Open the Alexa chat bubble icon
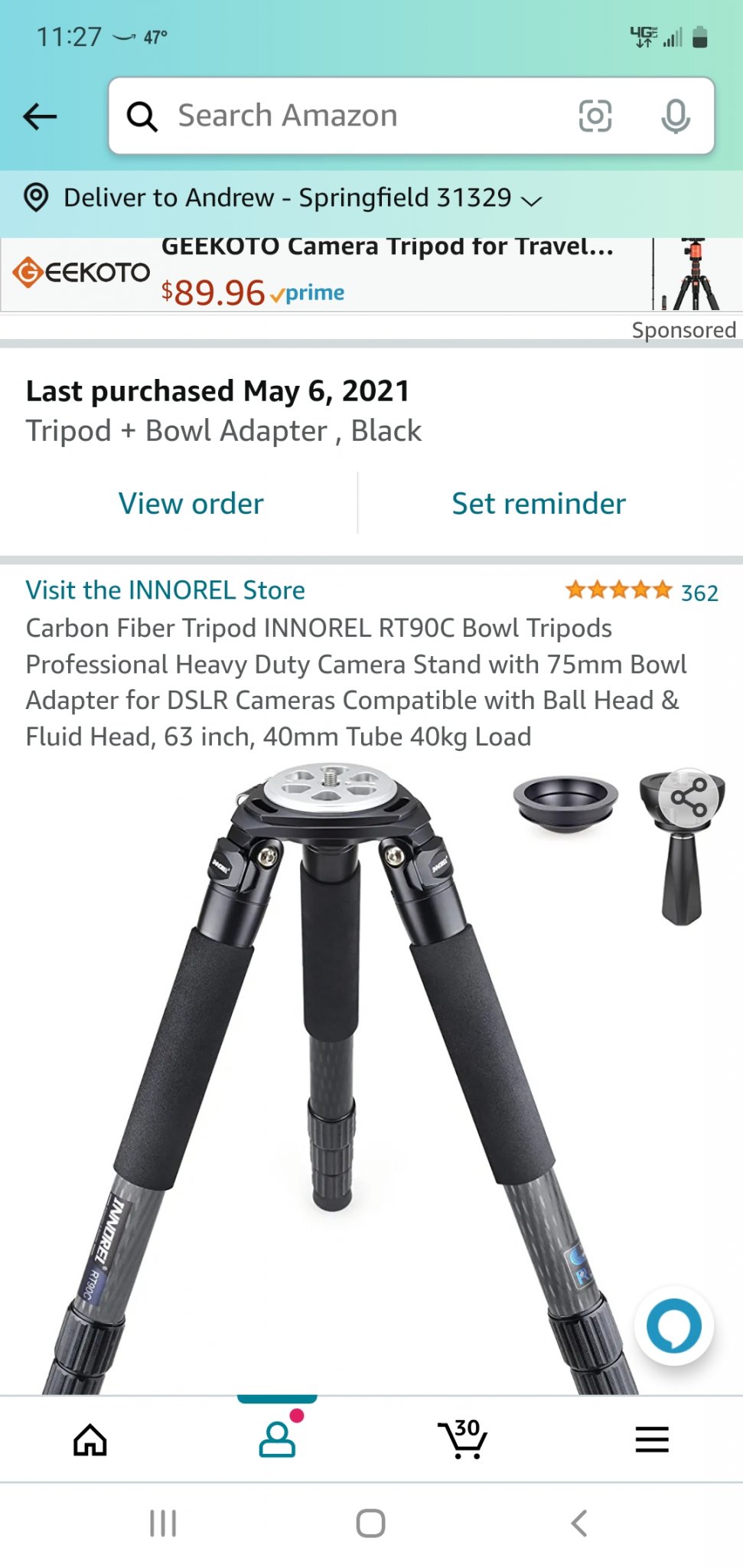Viewport: 743px width, 1568px height. [673, 1325]
